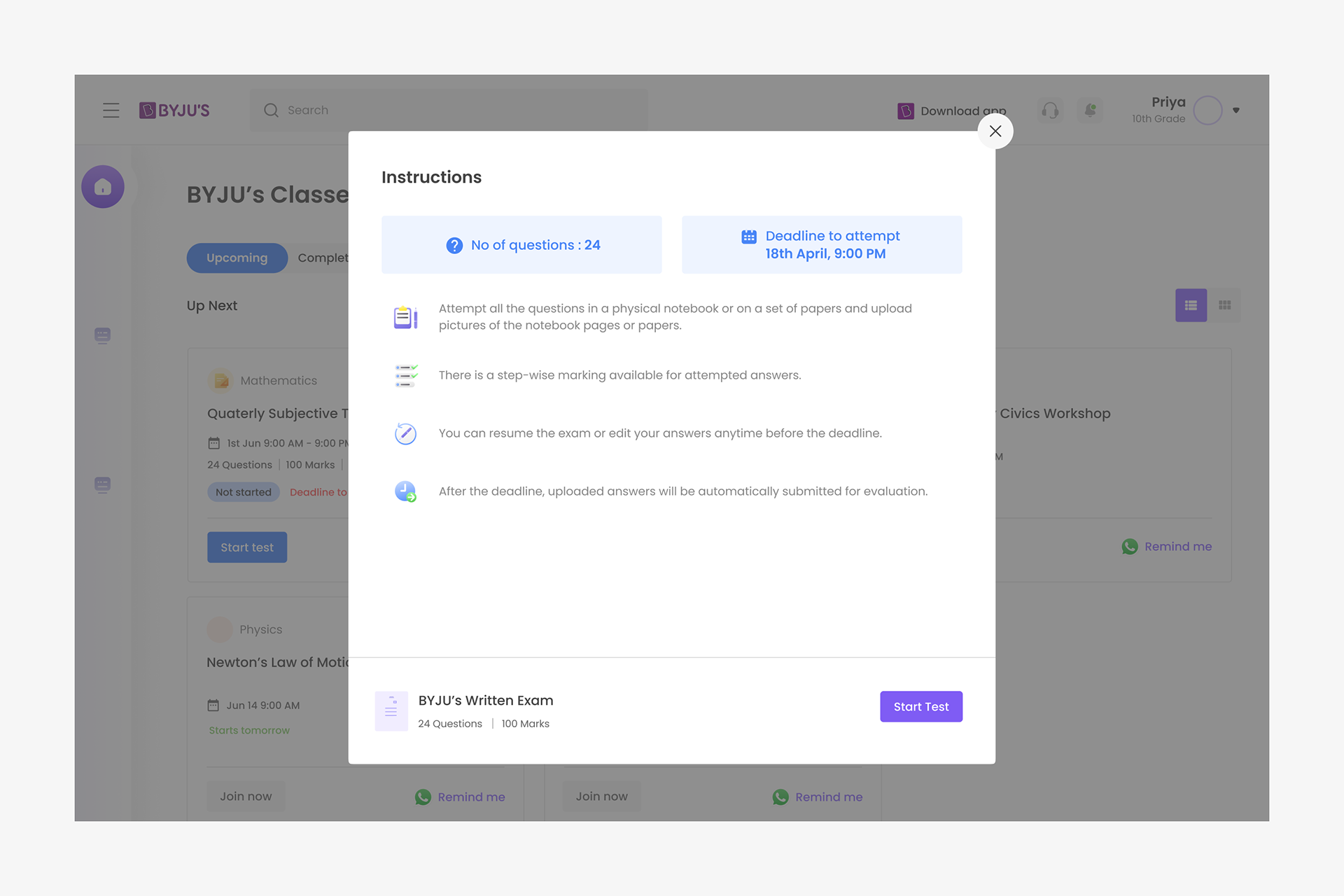Open the upper sidebar classes icon
Viewport: 1344px width, 896px height.
point(102,336)
